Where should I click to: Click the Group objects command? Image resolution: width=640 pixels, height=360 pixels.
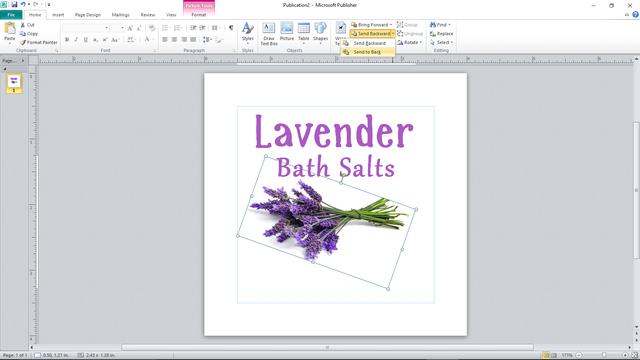tap(407, 25)
